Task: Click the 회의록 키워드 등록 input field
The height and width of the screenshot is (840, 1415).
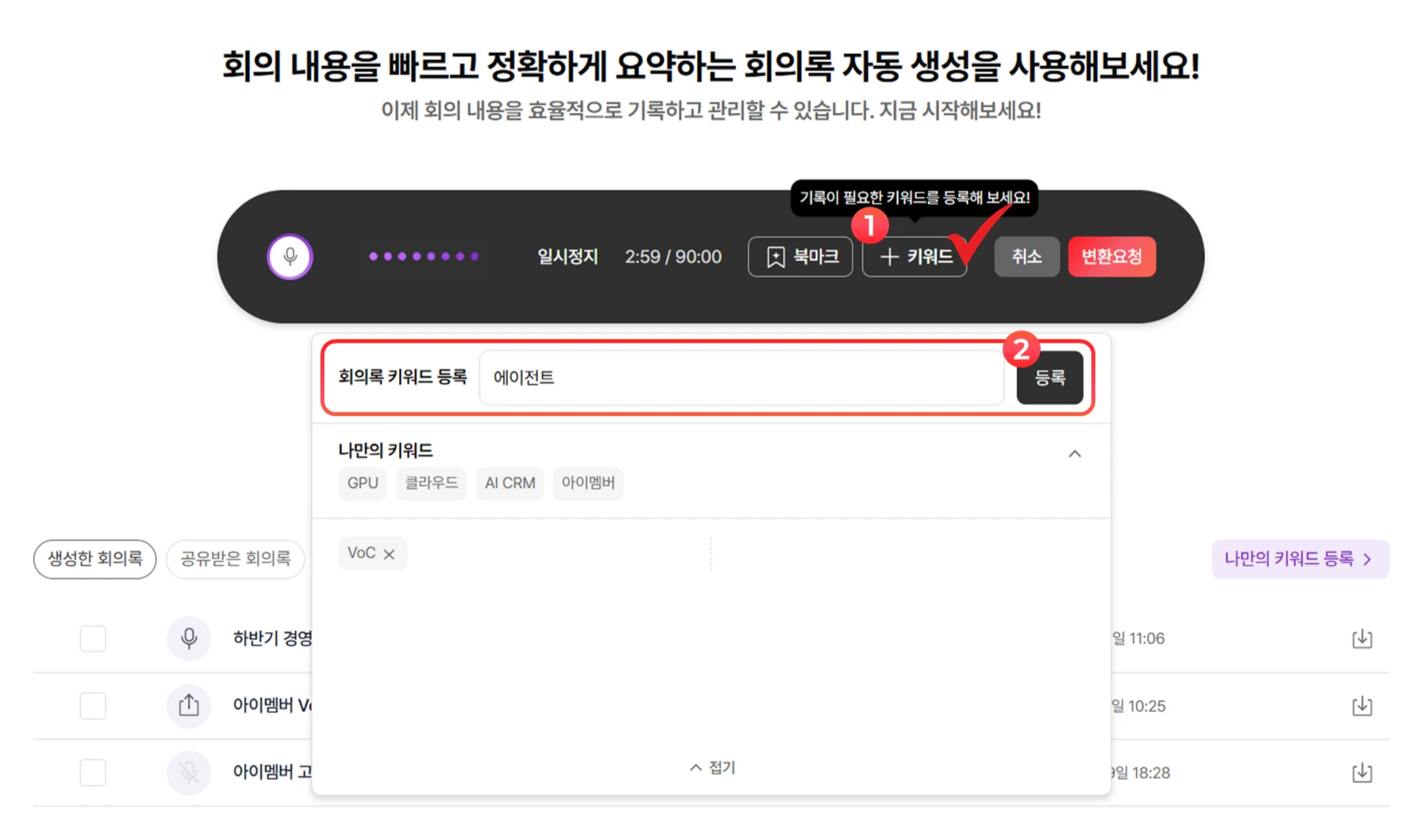Action: pos(741,378)
